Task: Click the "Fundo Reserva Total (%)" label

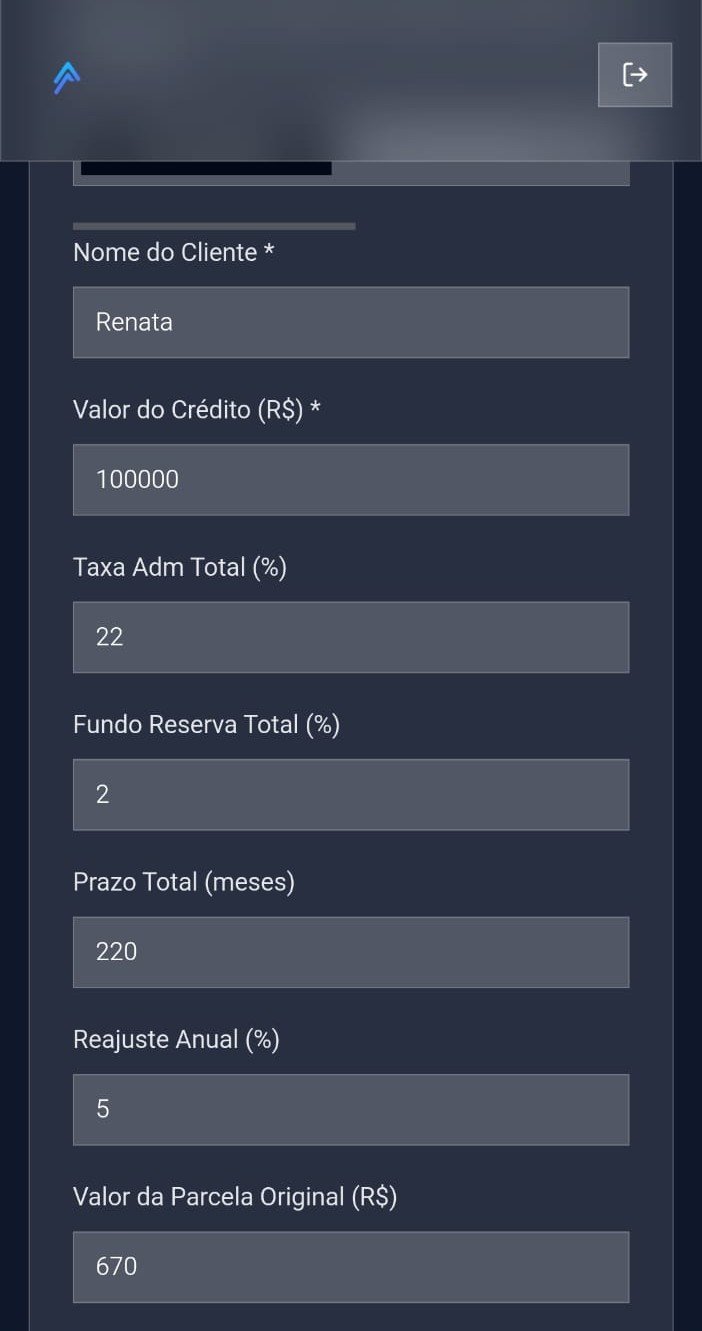Action: point(206,725)
